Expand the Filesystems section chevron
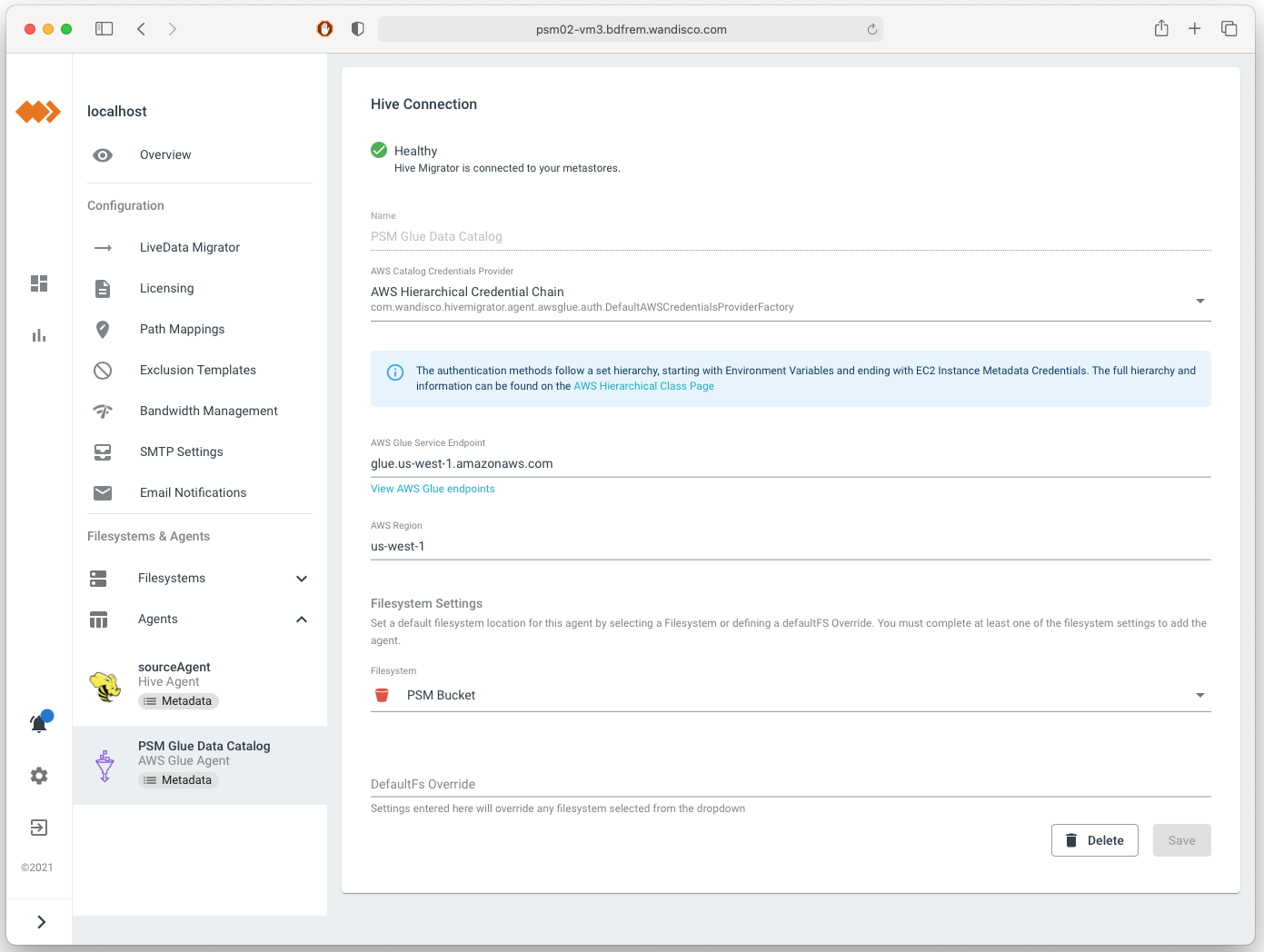 [302, 579]
